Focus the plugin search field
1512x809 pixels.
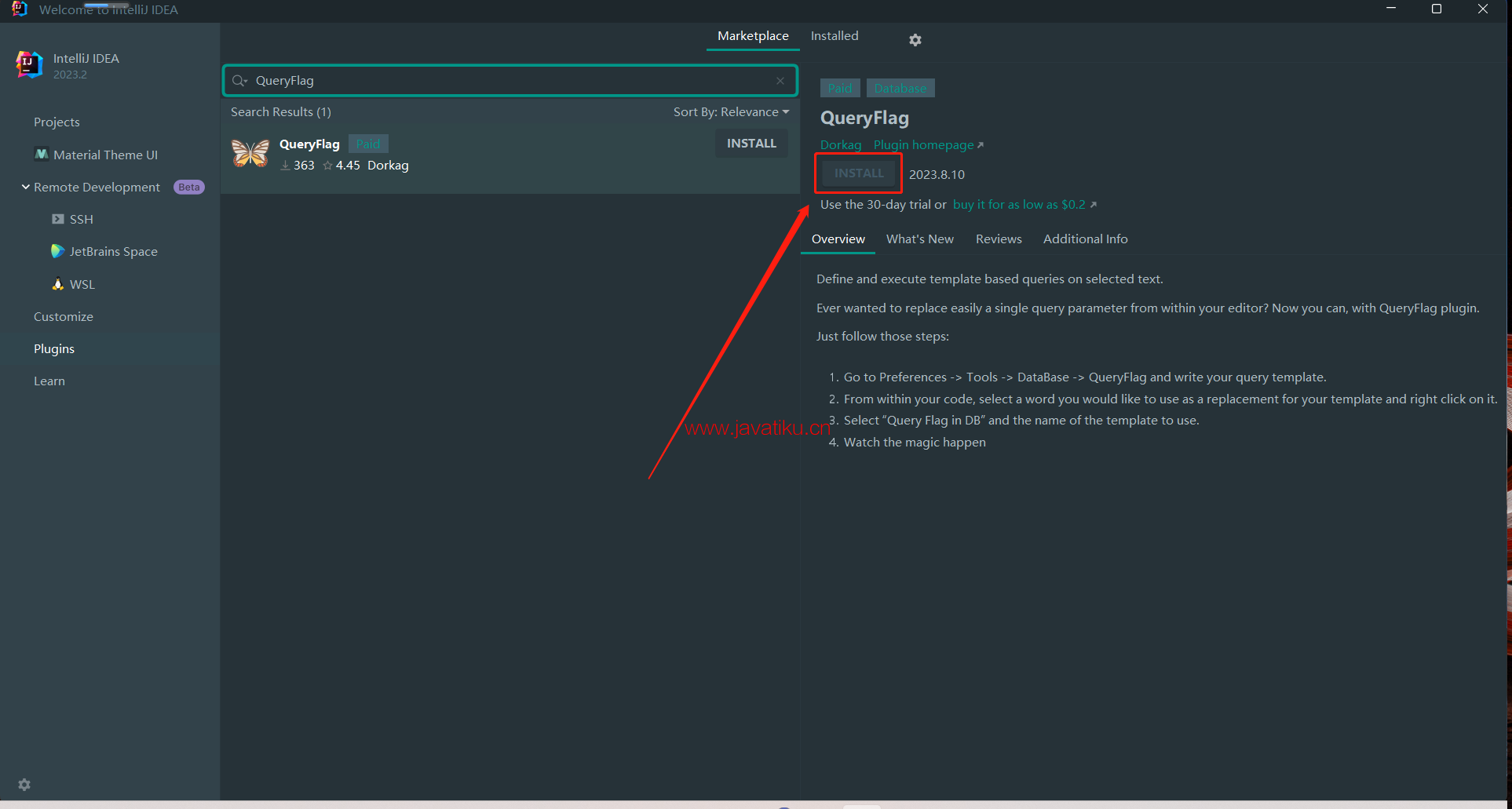coord(510,81)
